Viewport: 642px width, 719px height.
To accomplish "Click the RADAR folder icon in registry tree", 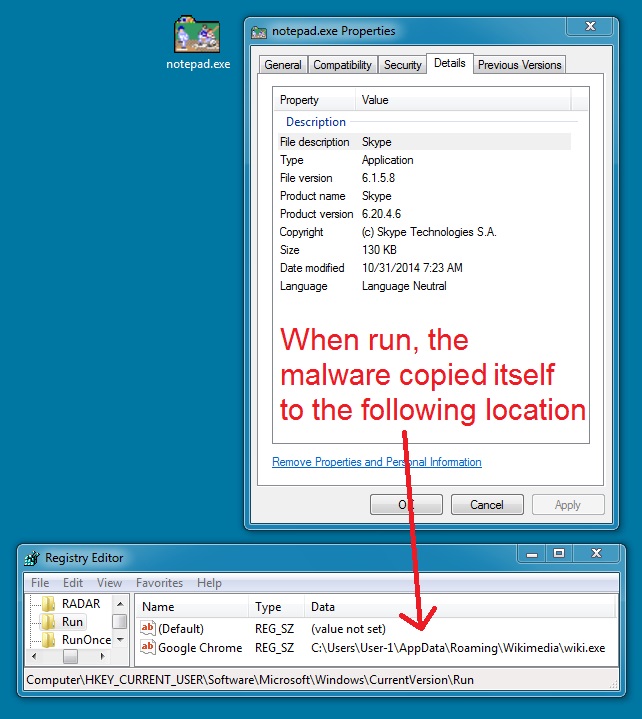I will click(x=49, y=604).
